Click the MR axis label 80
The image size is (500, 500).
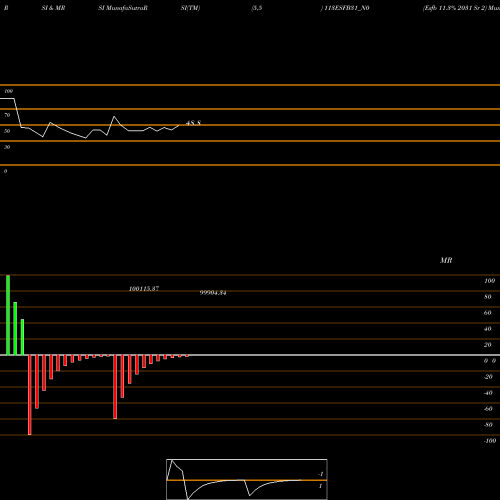[488, 297]
